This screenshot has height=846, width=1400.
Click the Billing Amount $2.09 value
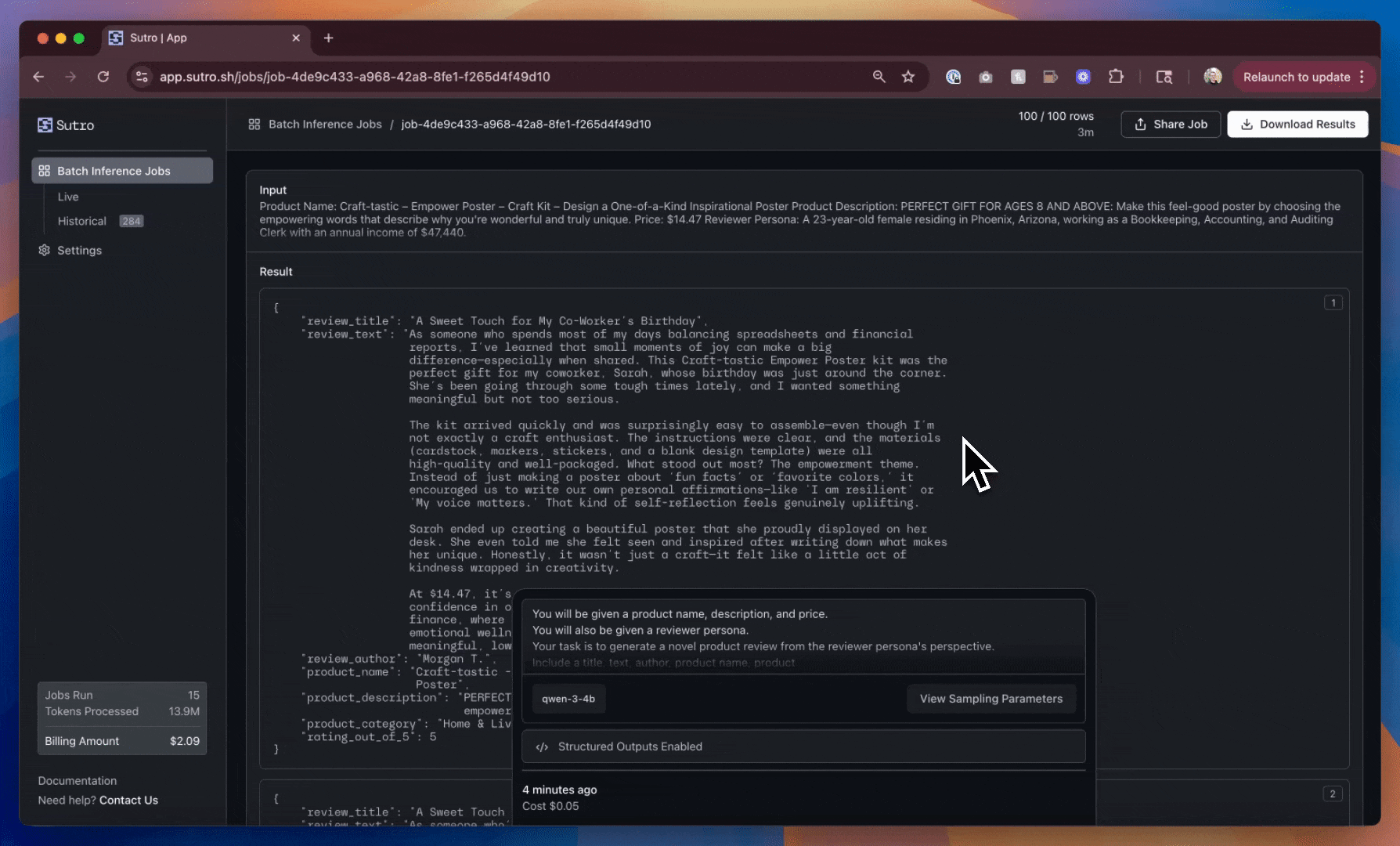coord(185,741)
